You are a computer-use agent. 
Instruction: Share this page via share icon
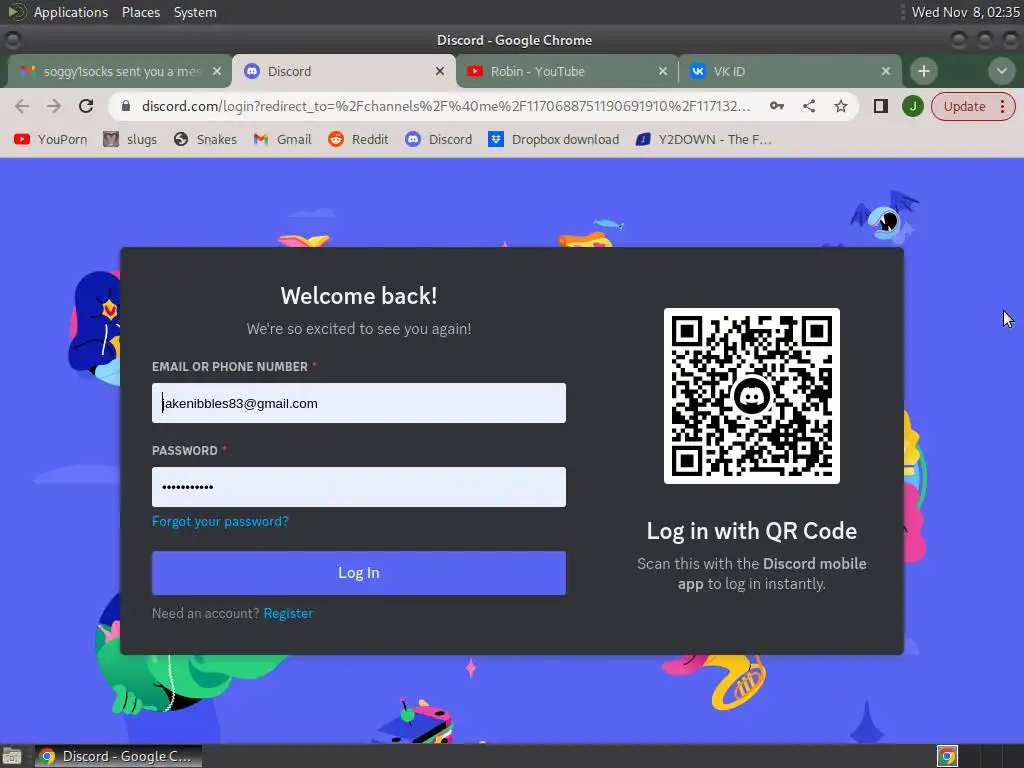click(x=808, y=106)
